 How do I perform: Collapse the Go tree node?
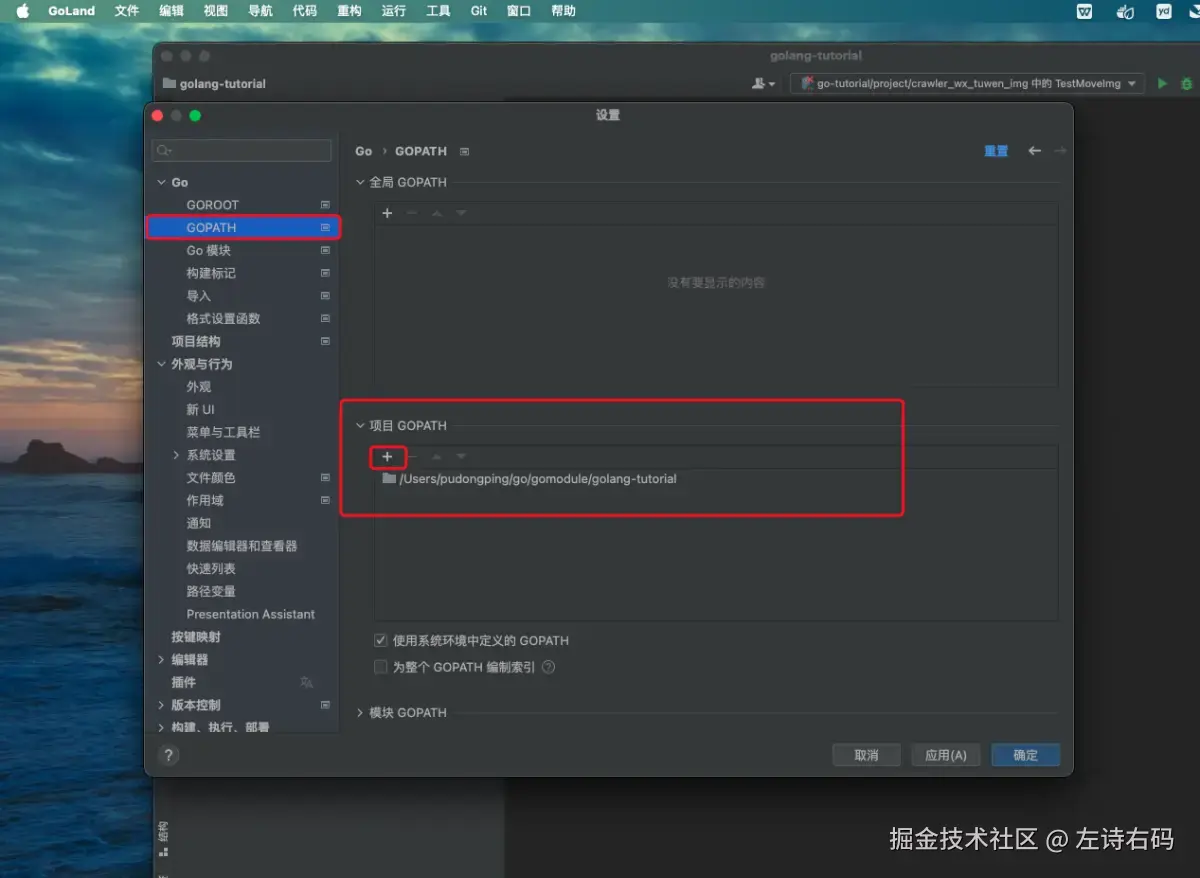pos(162,183)
